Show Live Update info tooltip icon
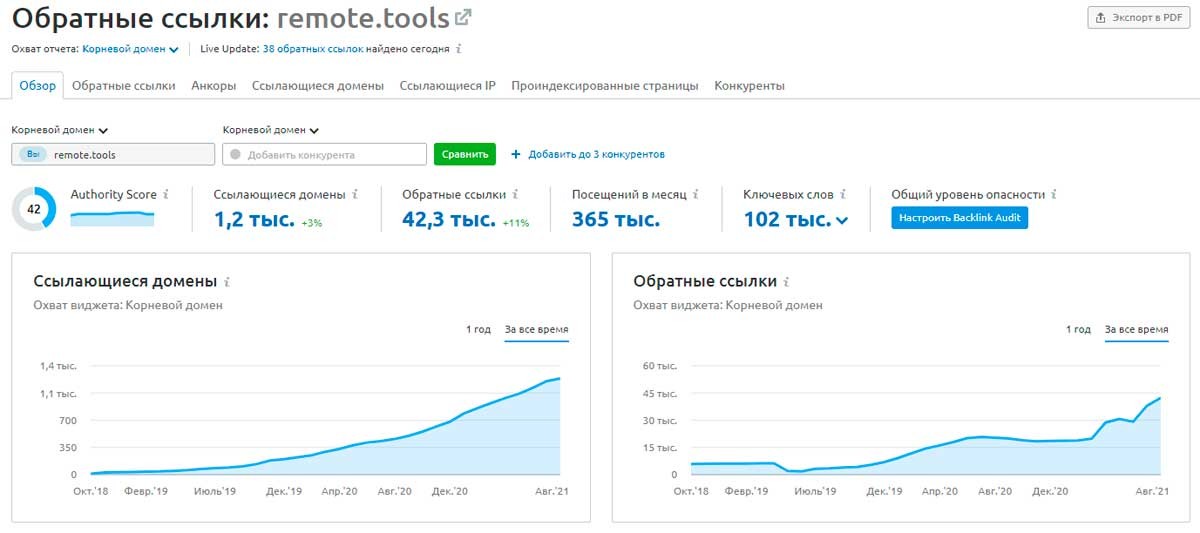Screen dimensions: 1200x533 pos(458,48)
